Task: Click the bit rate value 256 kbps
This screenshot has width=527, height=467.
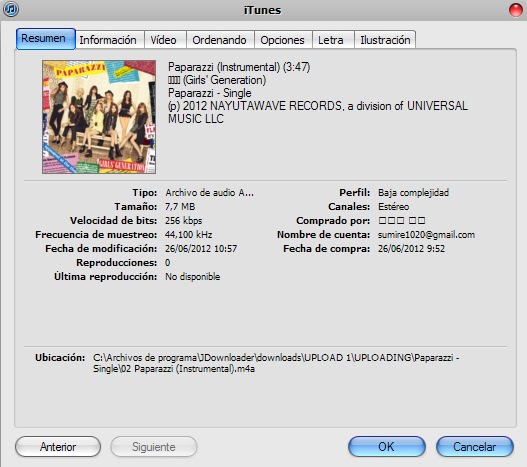Action: (x=184, y=221)
